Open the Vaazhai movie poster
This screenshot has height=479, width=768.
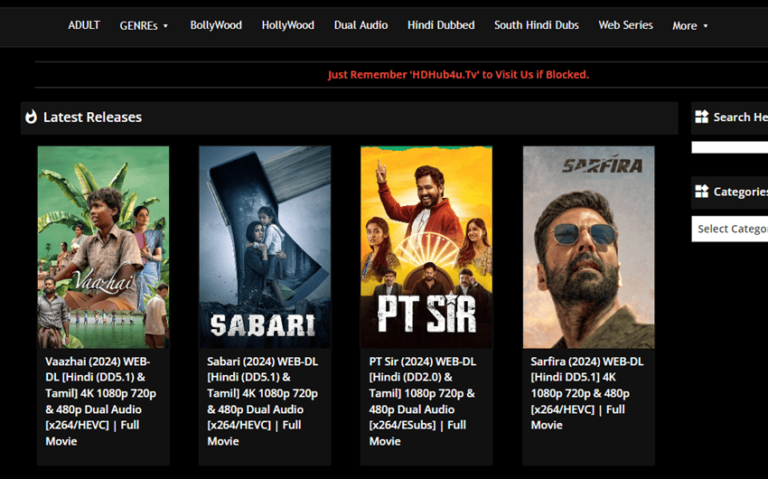pyautogui.click(x=103, y=247)
